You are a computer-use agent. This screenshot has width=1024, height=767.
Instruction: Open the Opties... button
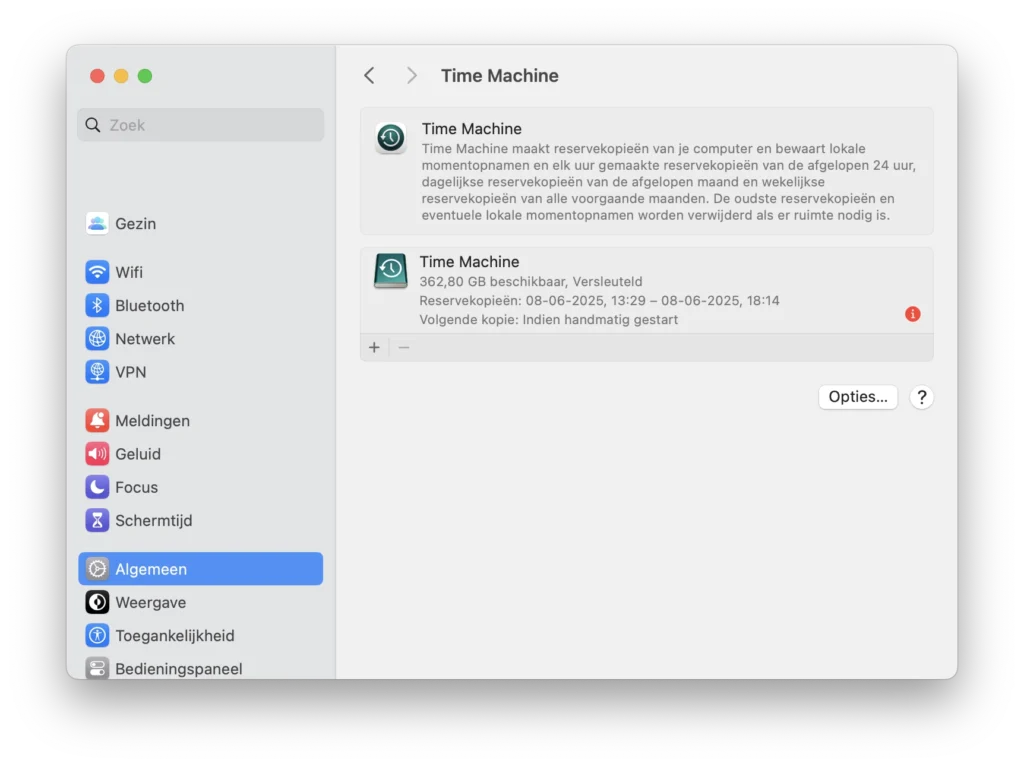pyautogui.click(x=857, y=397)
